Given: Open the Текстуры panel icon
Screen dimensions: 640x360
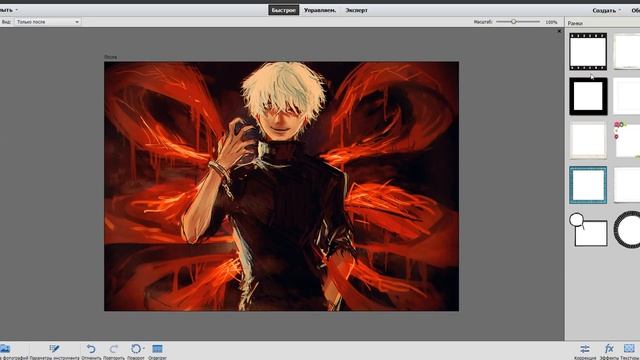Looking at the screenshot, I should point(629,349).
